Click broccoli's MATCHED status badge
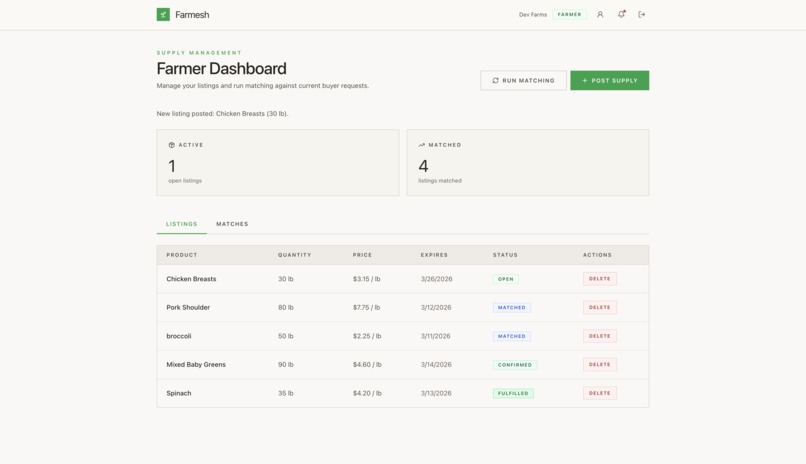This screenshot has height=464, width=806. pyautogui.click(x=511, y=336)
